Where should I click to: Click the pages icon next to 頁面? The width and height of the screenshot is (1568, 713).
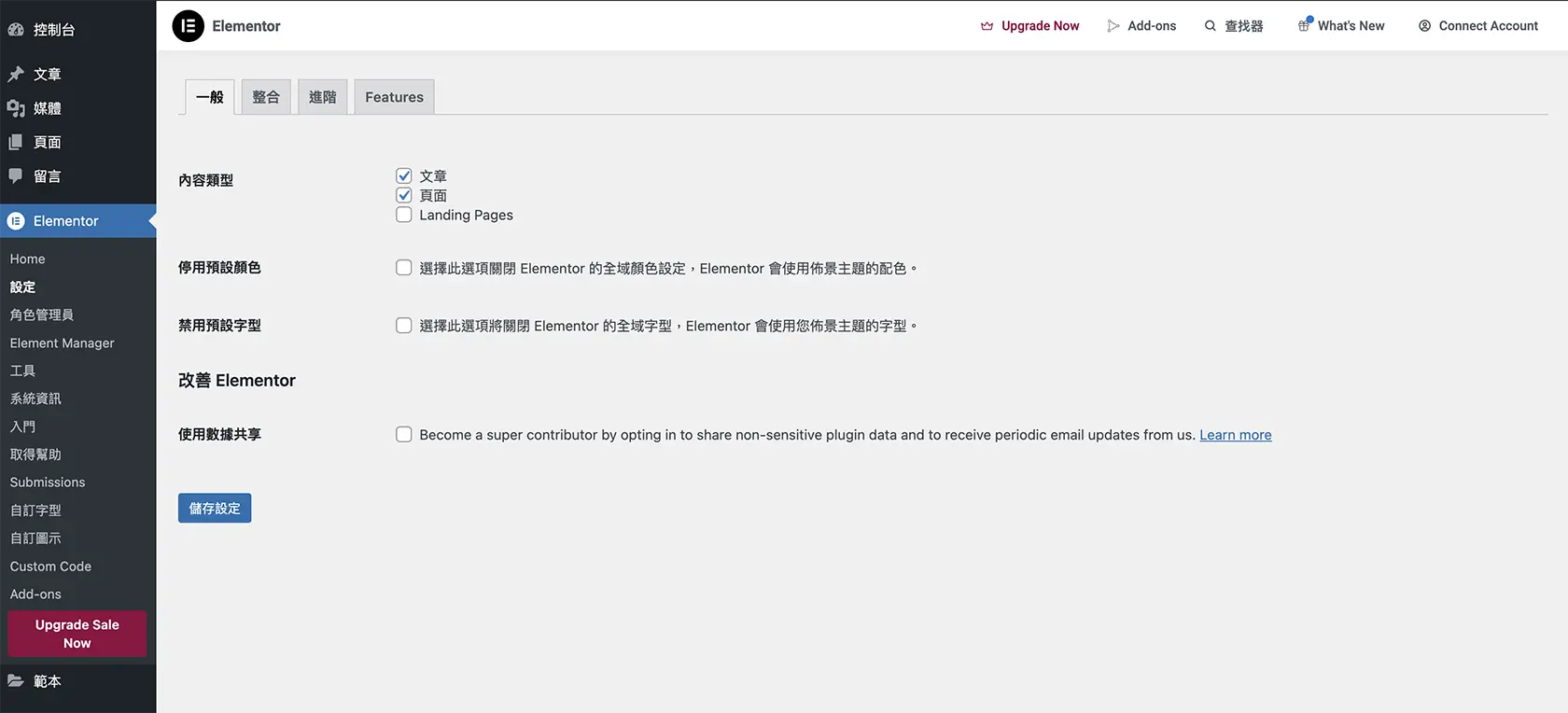click(x=16, y=142)
